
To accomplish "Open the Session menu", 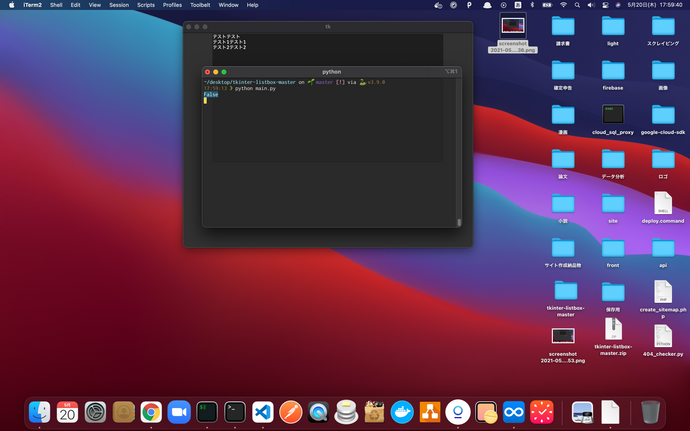I will 119,5.
